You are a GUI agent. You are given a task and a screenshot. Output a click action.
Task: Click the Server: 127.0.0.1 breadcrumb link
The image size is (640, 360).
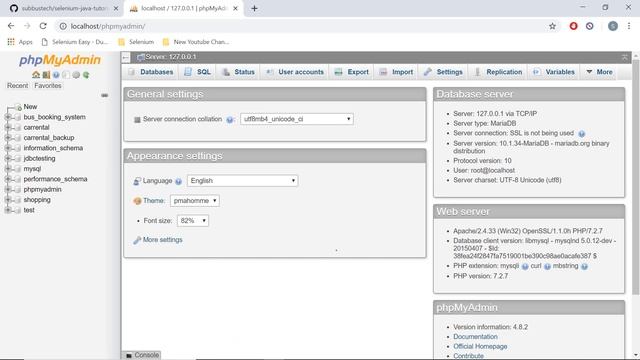click(170, 57)
